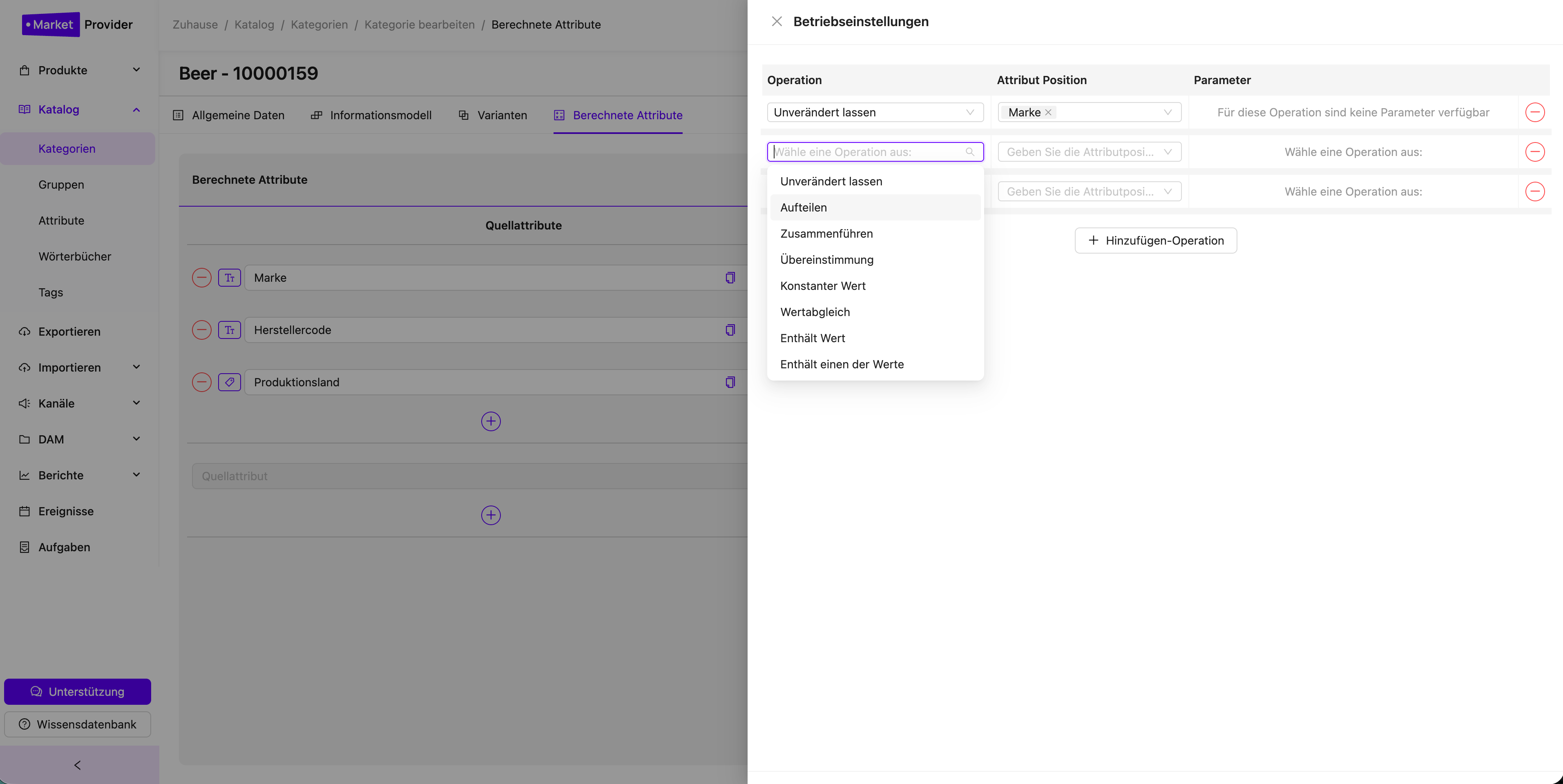Image resolution: width=1563 pixels, height=784 pixels.
Task: Switch to the Varianten tab
Action: [502, 115]
